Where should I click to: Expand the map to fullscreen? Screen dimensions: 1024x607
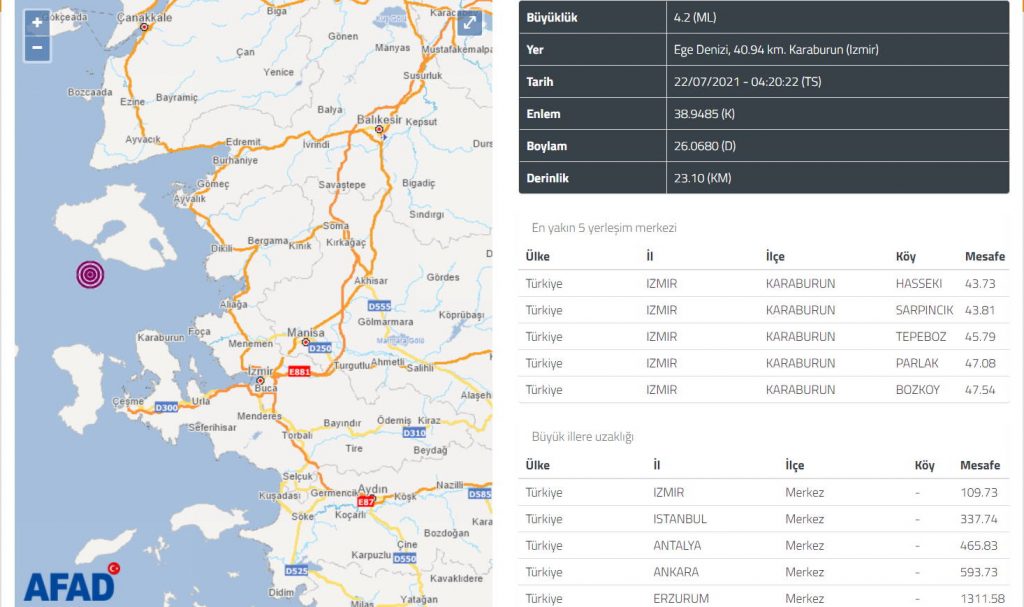(x=469, y=24)
